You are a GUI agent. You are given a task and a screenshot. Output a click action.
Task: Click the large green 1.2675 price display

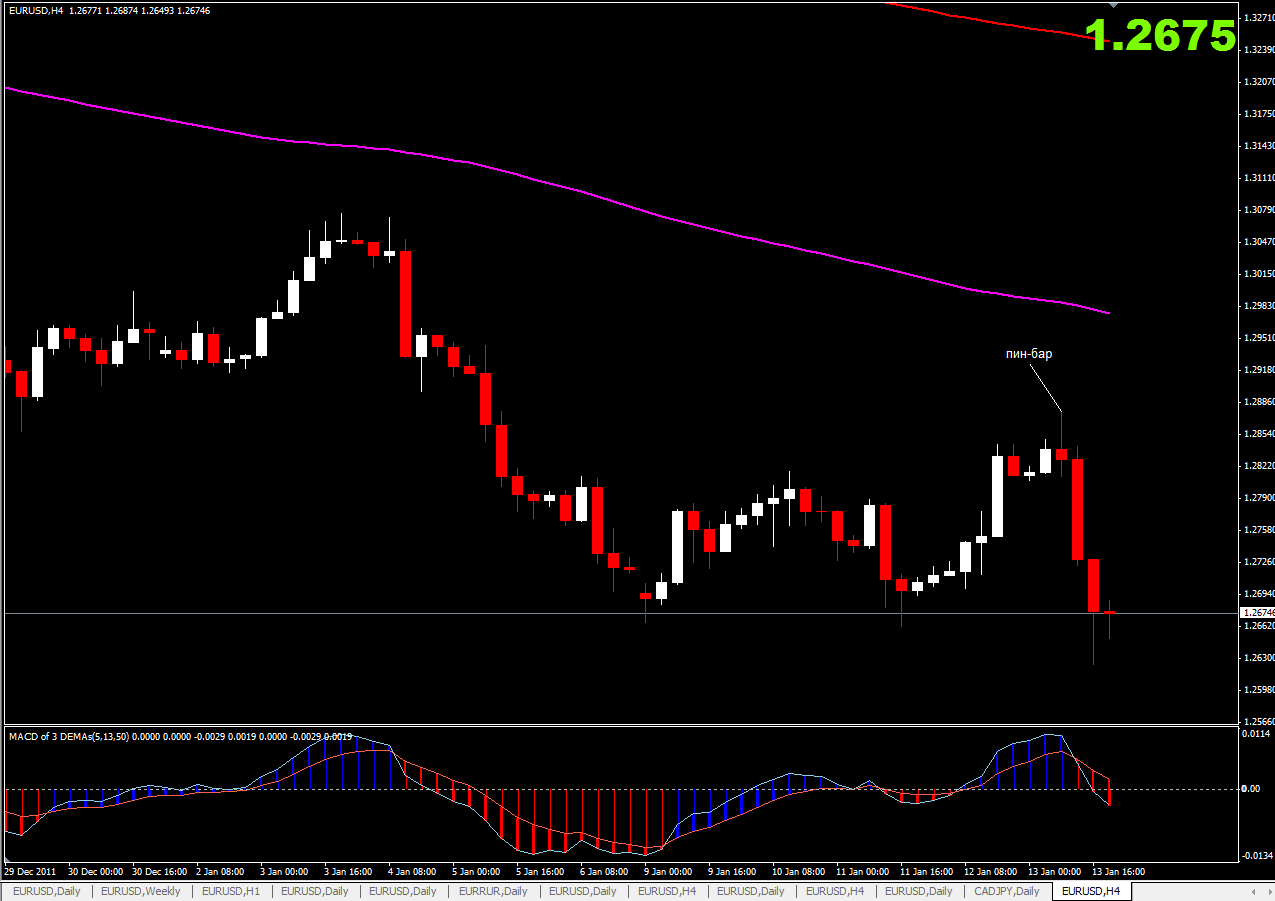pos(1160,36)
